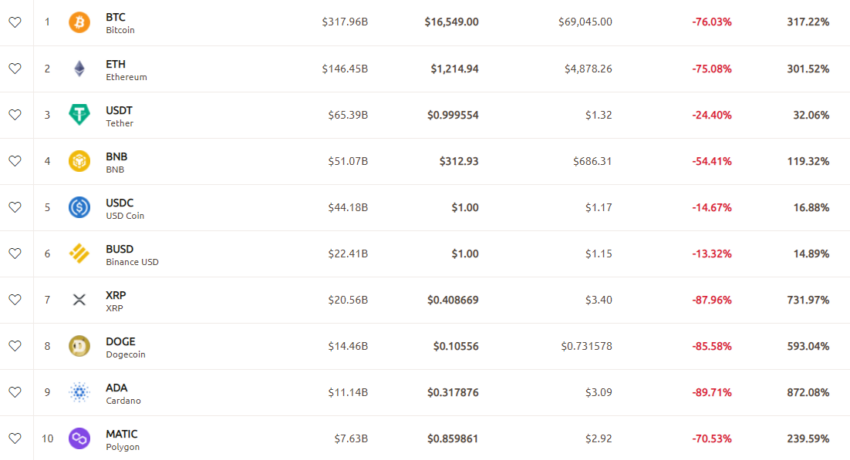Click the BUSD Binance USD name
This screenshot has height=460, width=850.
coord(132,255)
